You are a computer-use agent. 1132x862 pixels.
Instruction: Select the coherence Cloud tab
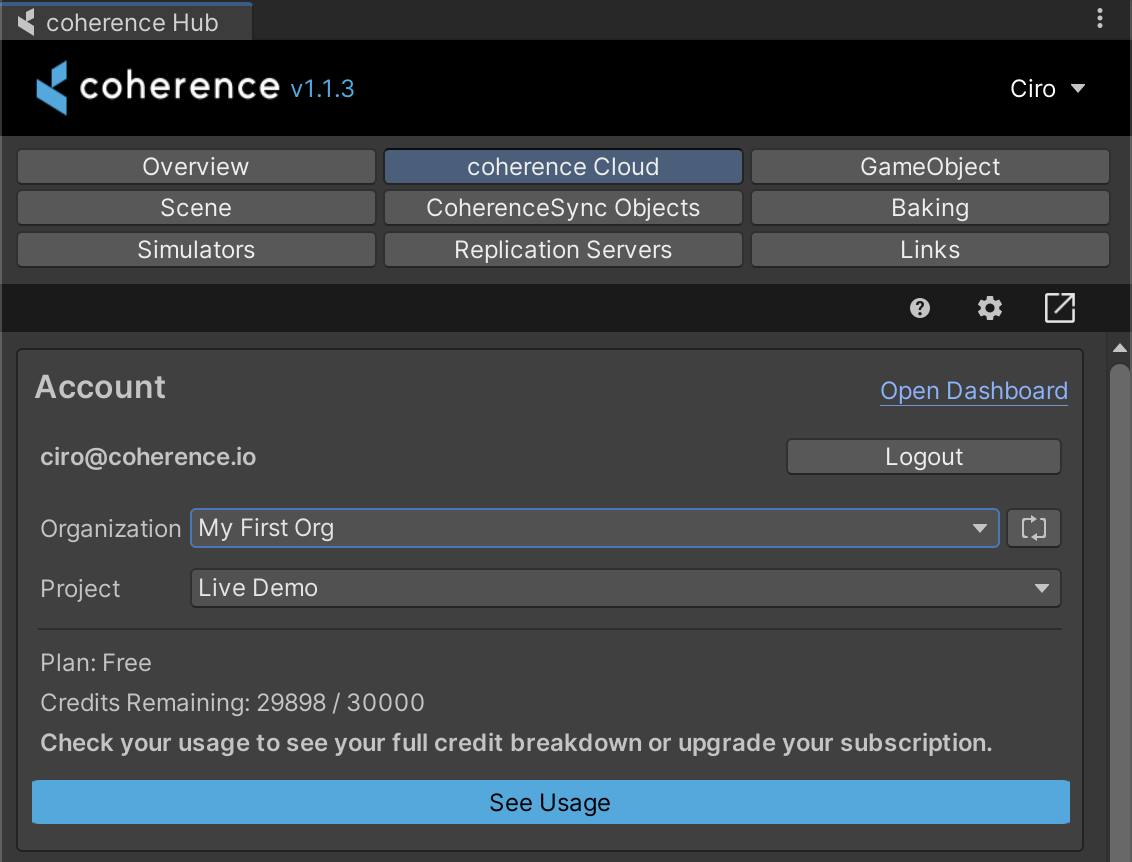coord(563,167)
